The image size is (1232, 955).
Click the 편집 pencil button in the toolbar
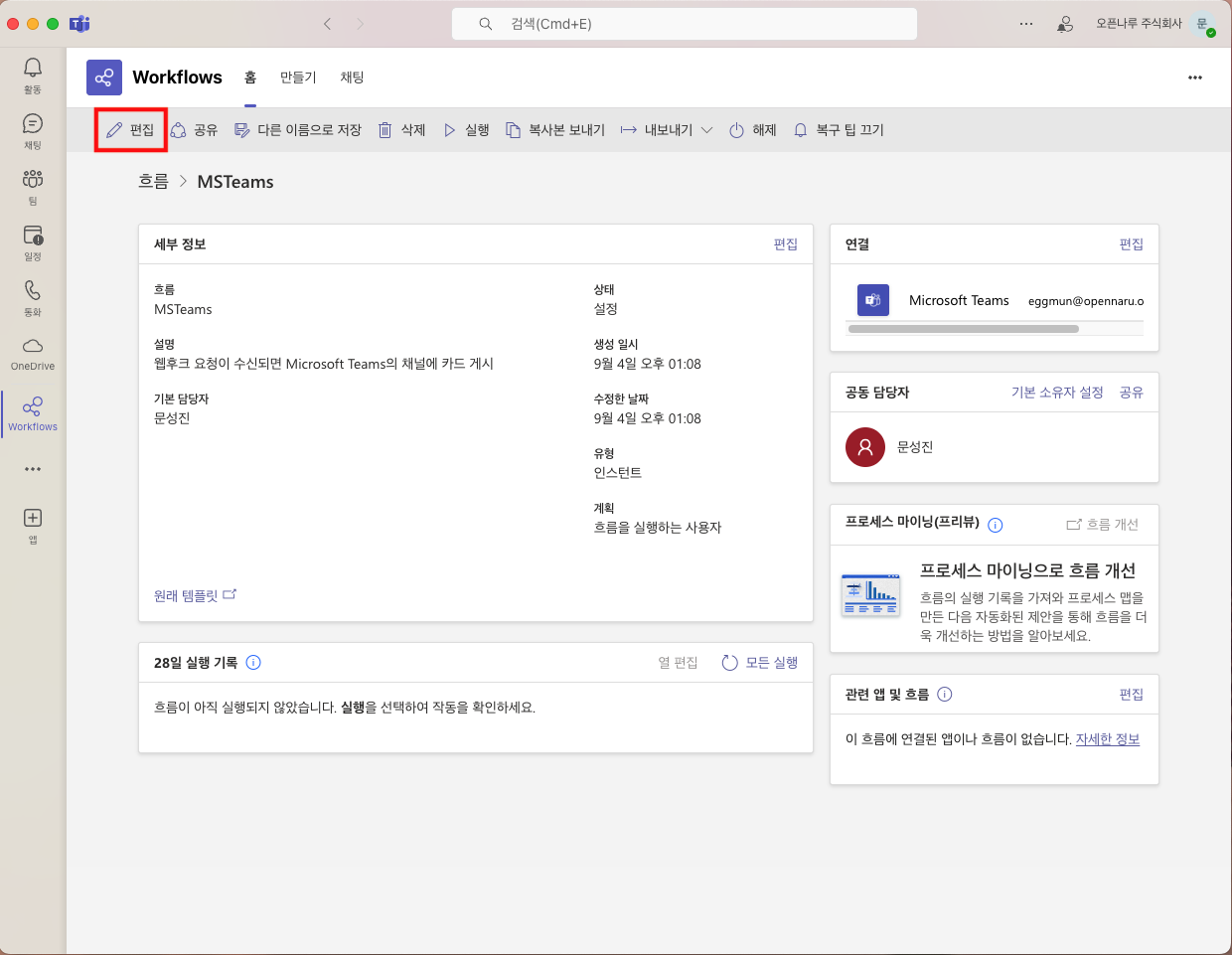point(130,130)
